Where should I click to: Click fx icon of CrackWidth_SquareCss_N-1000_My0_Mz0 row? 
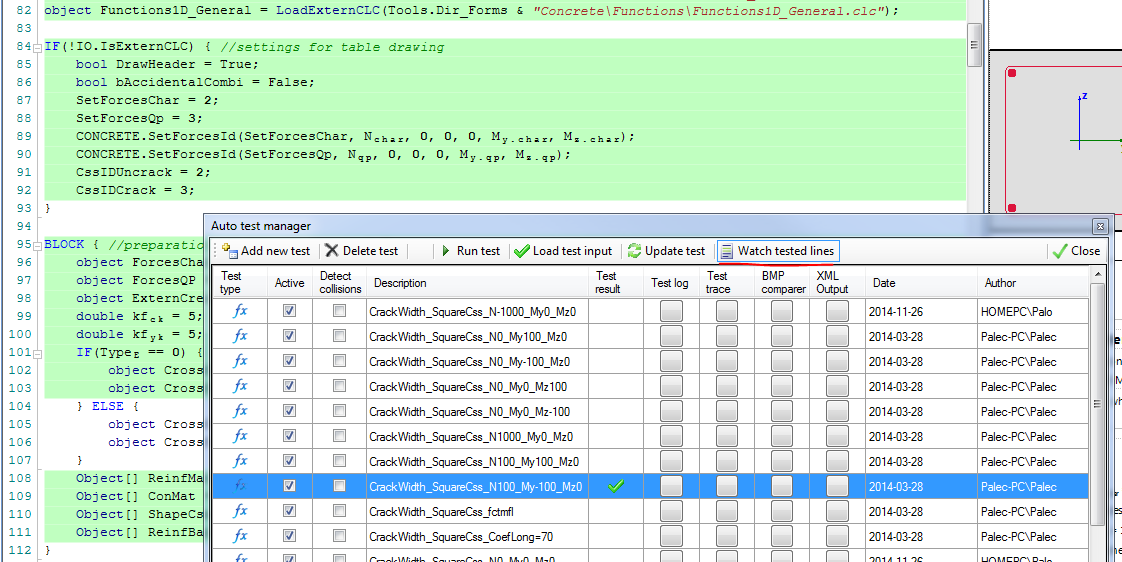(240, 311)
